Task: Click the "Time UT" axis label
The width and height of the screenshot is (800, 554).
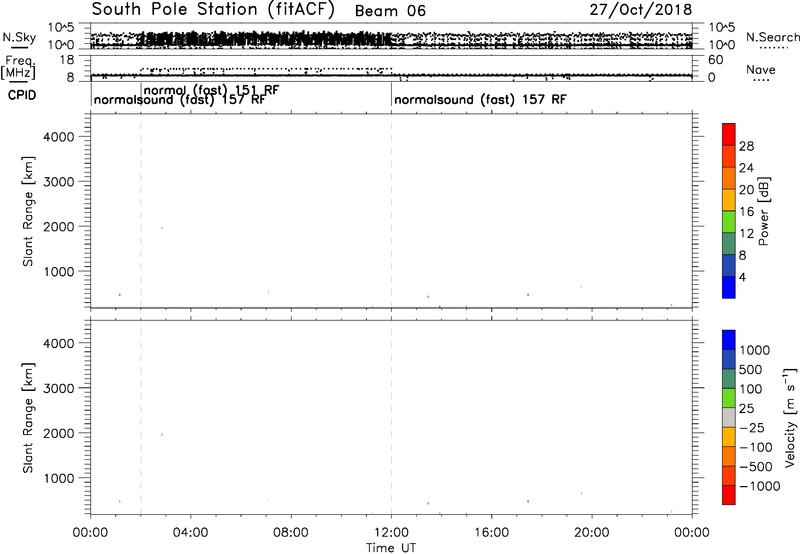Action: click(391, 548)
